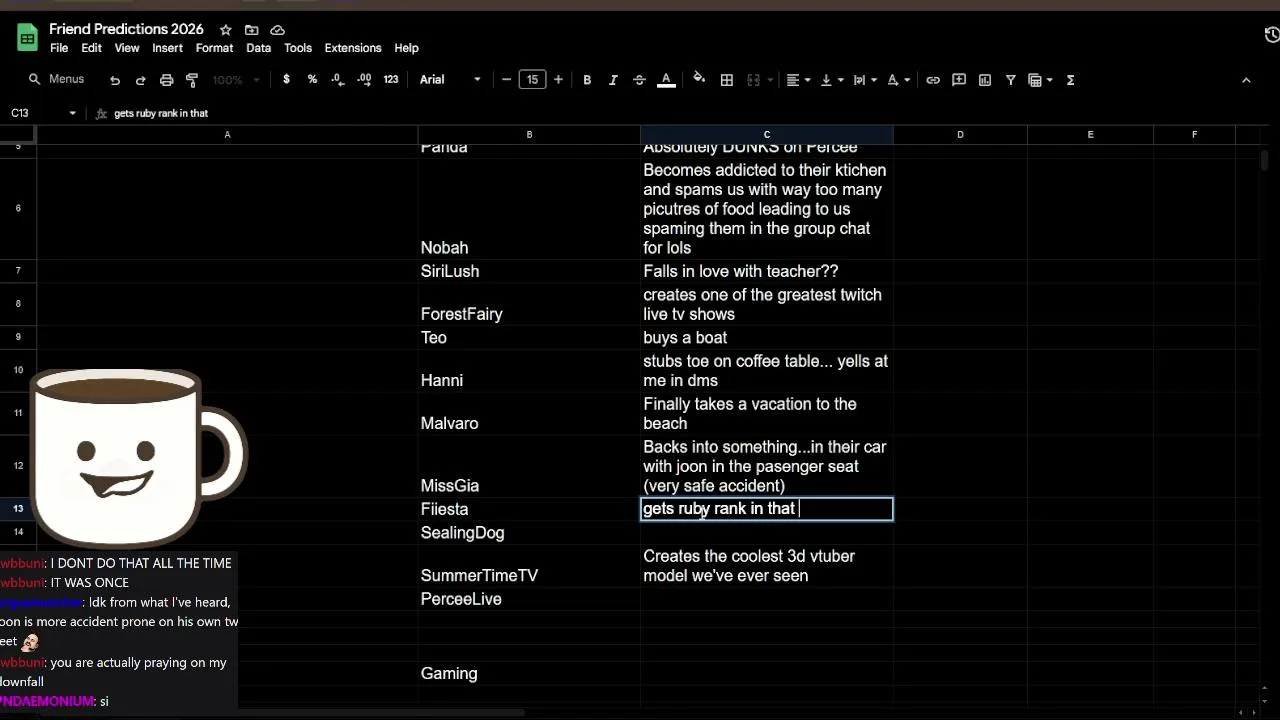Click the cell containing 'SealingDog'

pos(529,533)
